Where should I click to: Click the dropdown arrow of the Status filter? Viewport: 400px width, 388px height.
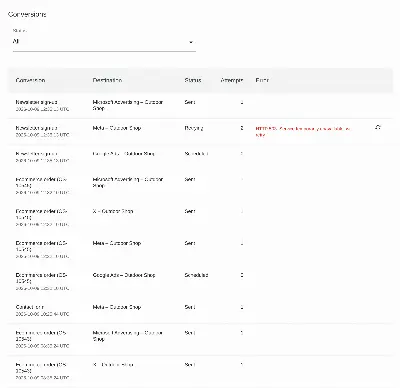coord(191,42)
